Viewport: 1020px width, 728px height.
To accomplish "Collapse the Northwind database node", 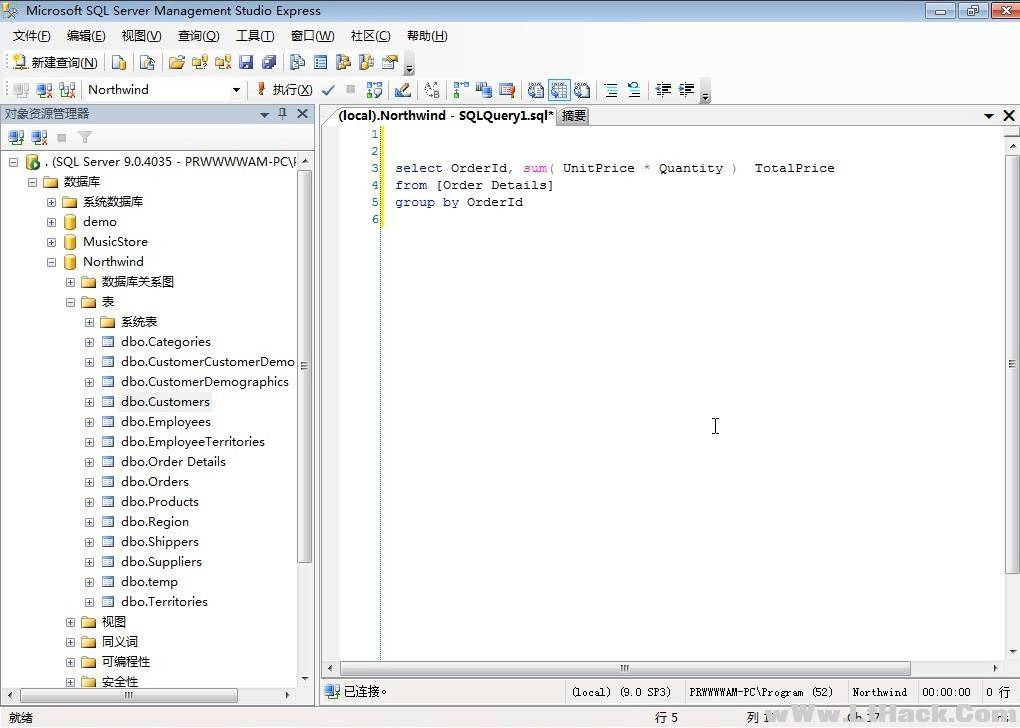I will point(51,262).
